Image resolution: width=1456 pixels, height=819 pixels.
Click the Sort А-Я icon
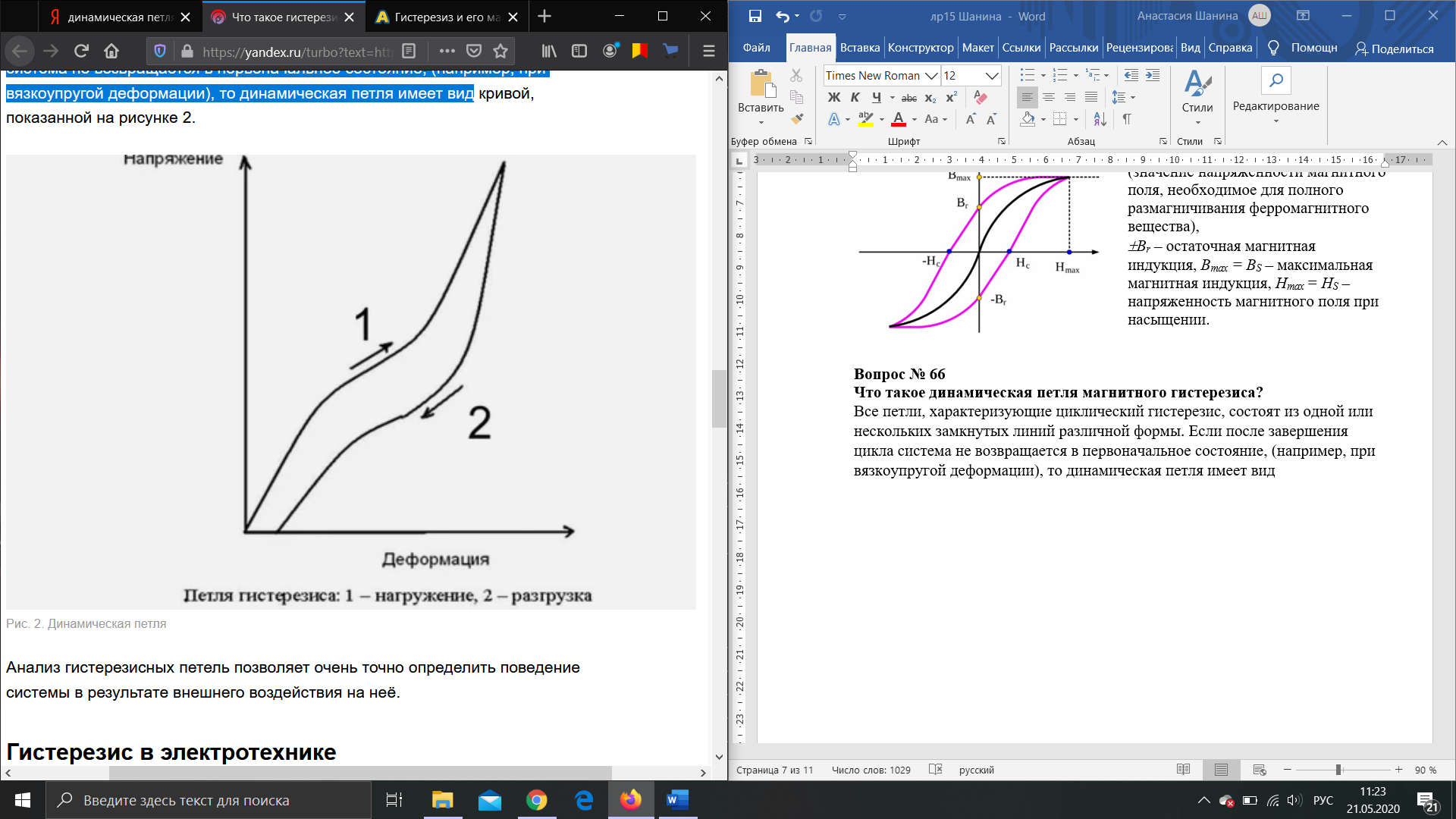(1100, 119)
